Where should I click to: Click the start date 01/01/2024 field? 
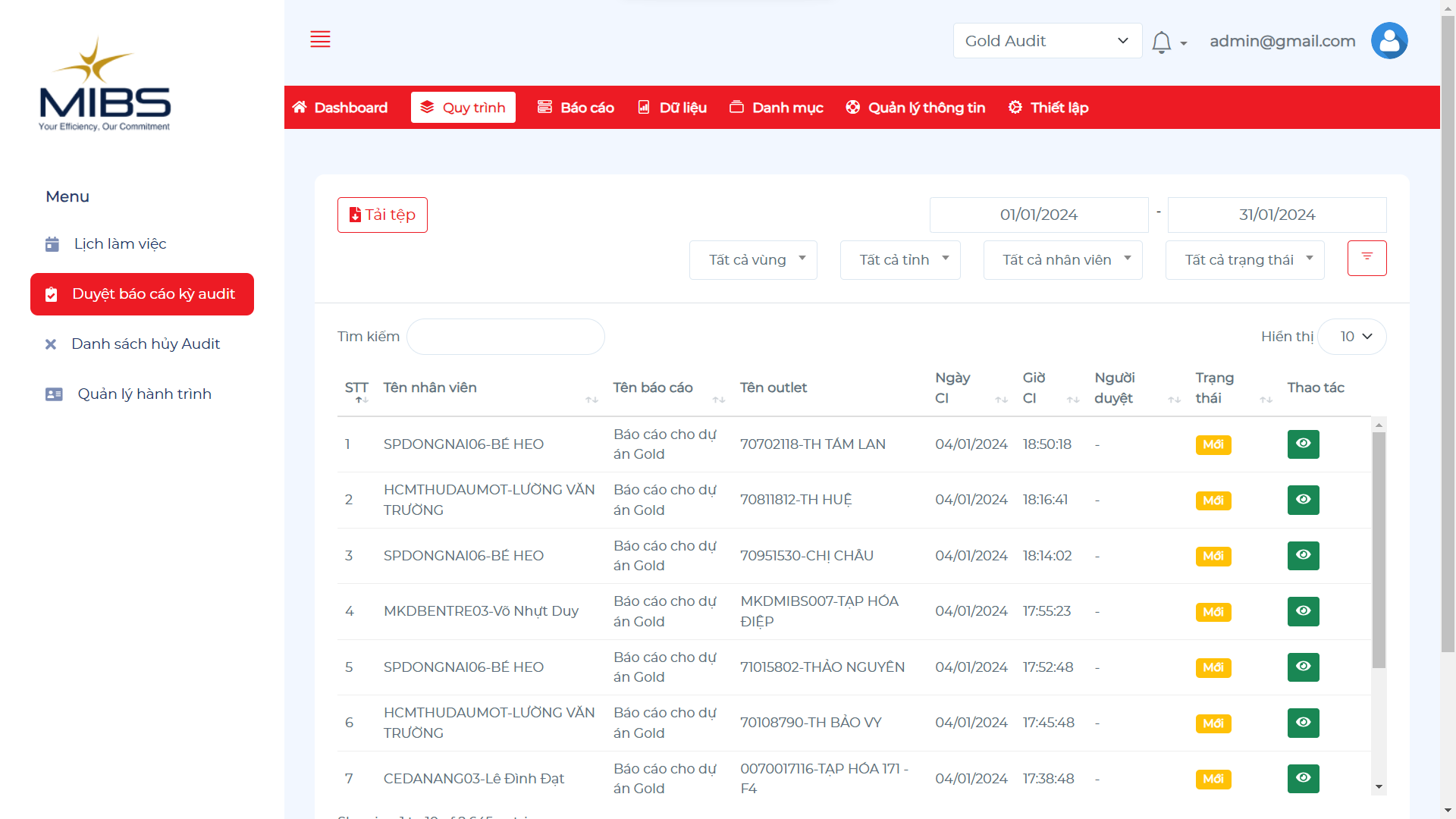pos(1039,215)
